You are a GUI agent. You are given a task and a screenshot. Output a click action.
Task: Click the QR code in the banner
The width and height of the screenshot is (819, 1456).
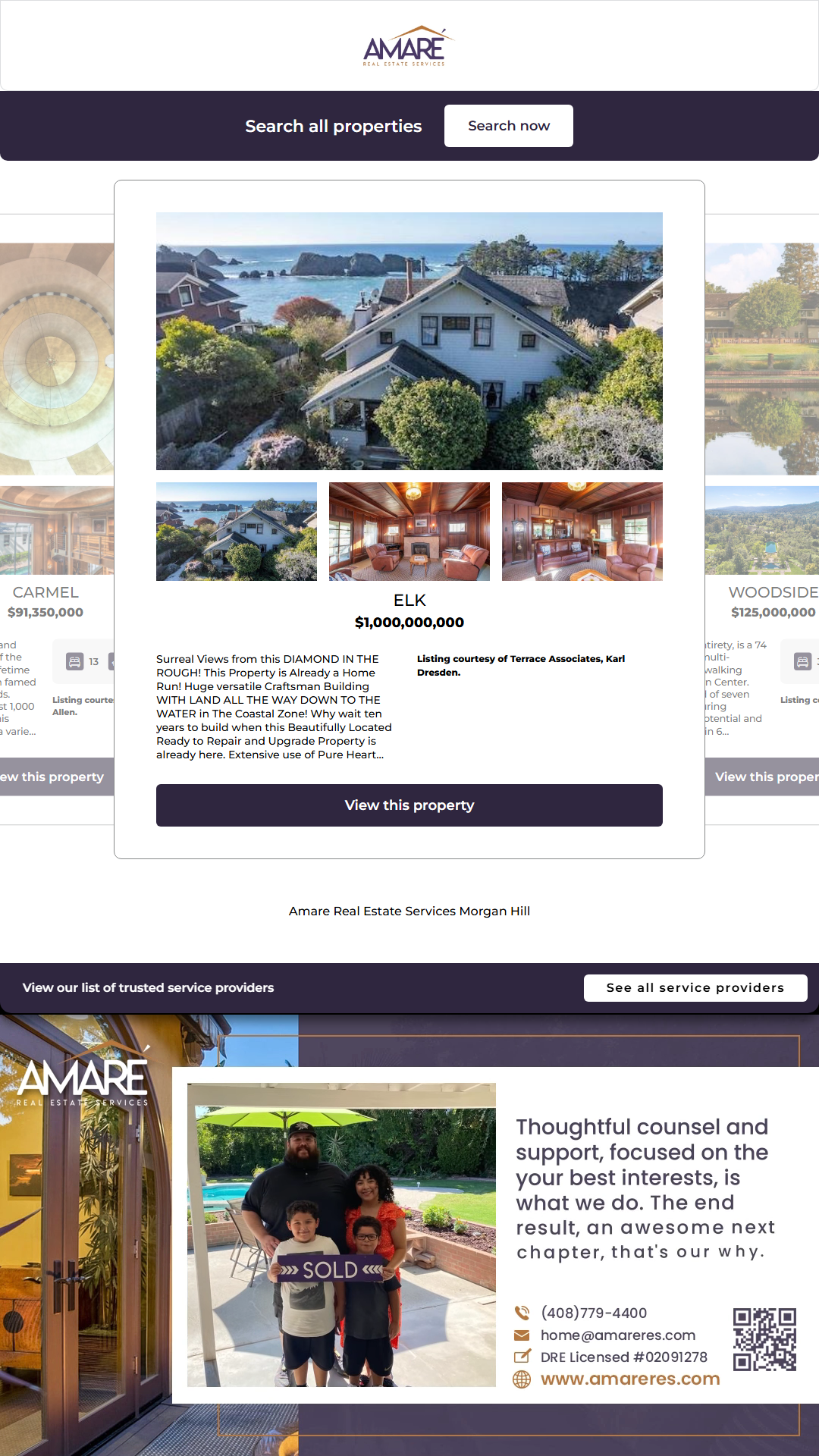coord(764,1339)
